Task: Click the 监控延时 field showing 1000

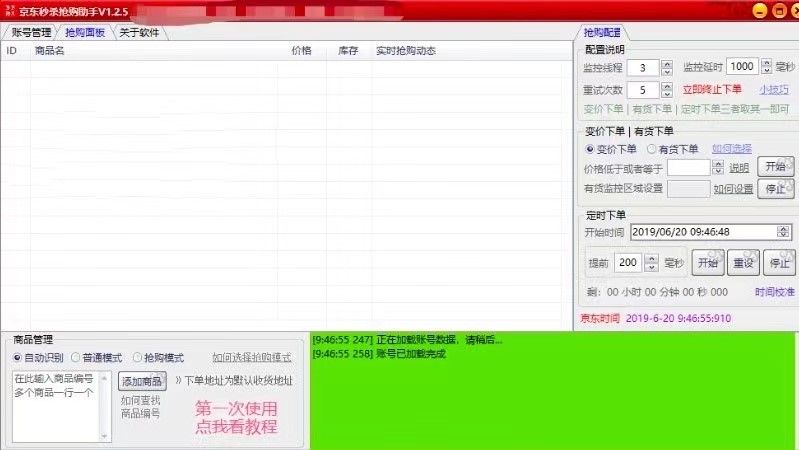Action: click(x=742, y=66)
